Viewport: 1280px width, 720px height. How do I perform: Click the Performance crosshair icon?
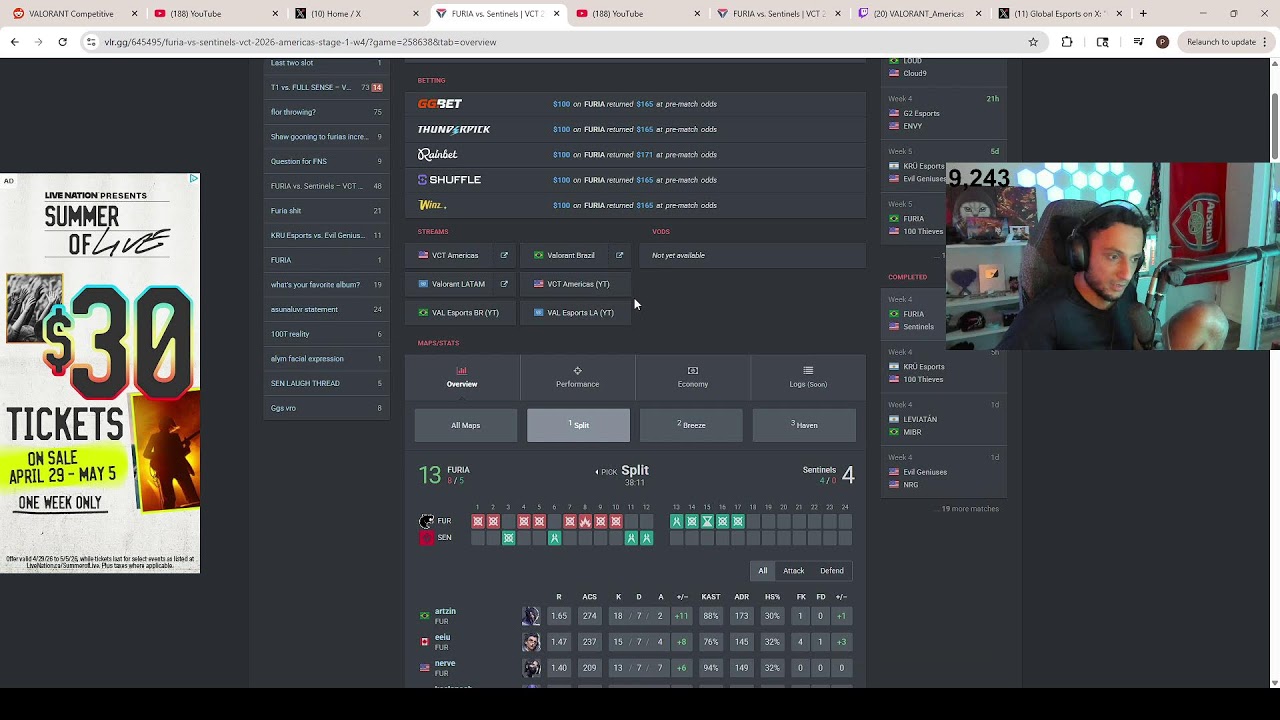577,371
